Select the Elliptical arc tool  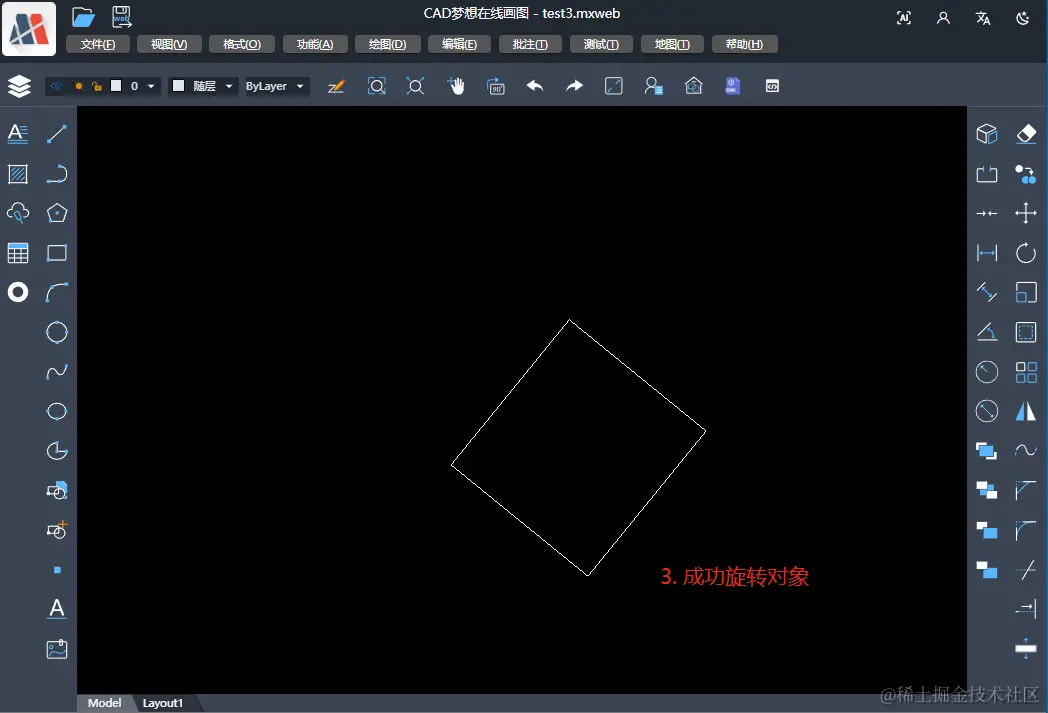[57, 451]
